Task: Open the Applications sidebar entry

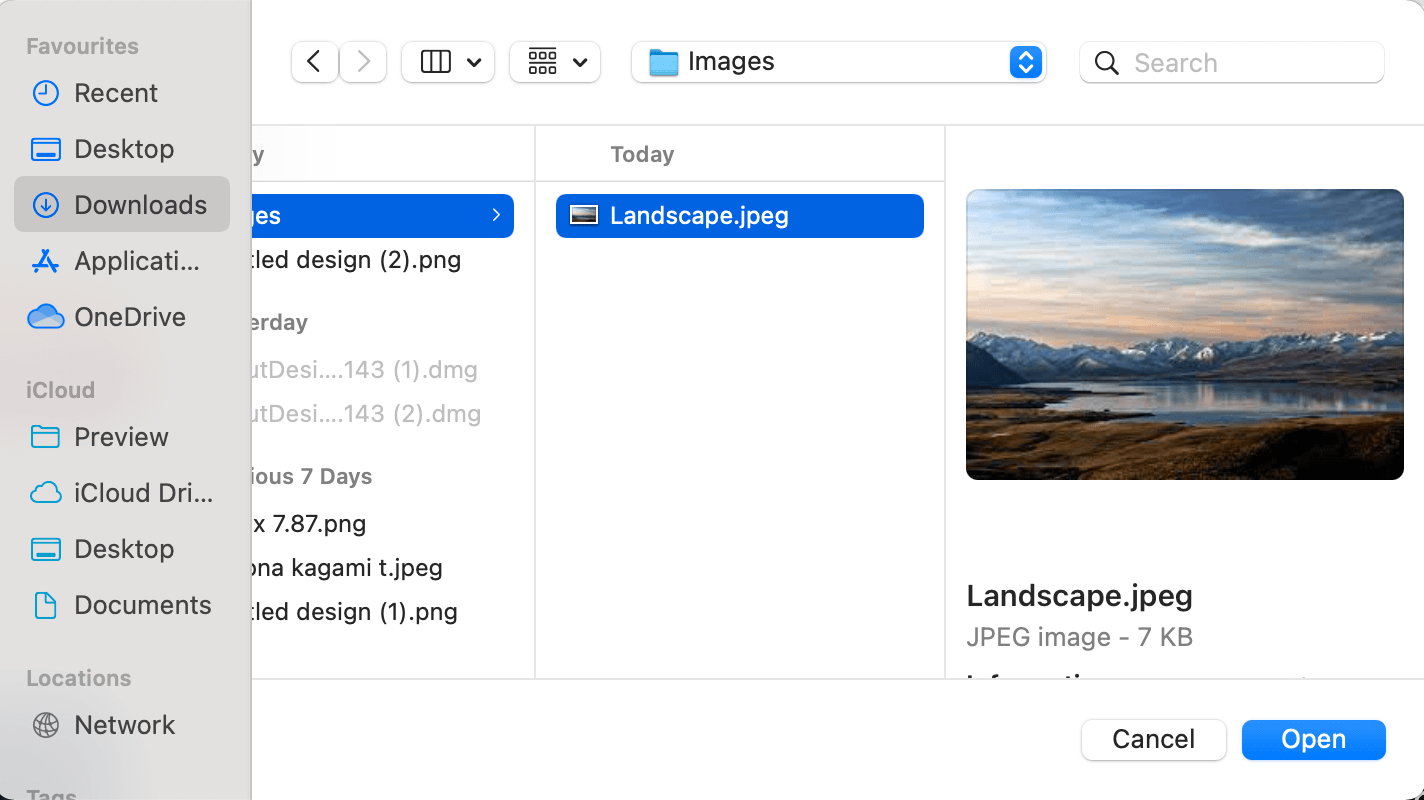Action: pyautogui.click(x=134, y=261)
